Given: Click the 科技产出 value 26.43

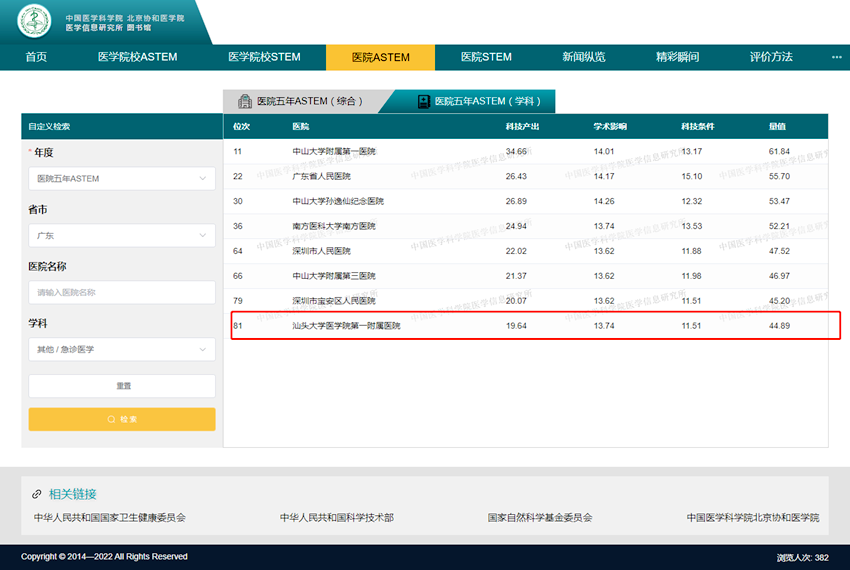Looking at the screenshot, I should [516, 176].
